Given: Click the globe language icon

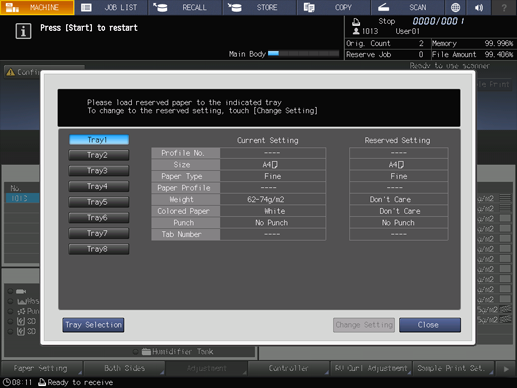Looking at the screenshot, I should (x=455, y=7).
